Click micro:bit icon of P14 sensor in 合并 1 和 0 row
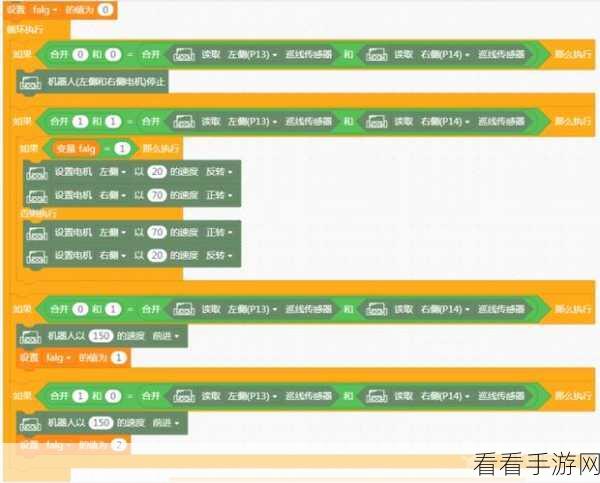Viewport: 600px width, 483px height. coord(377,397)
